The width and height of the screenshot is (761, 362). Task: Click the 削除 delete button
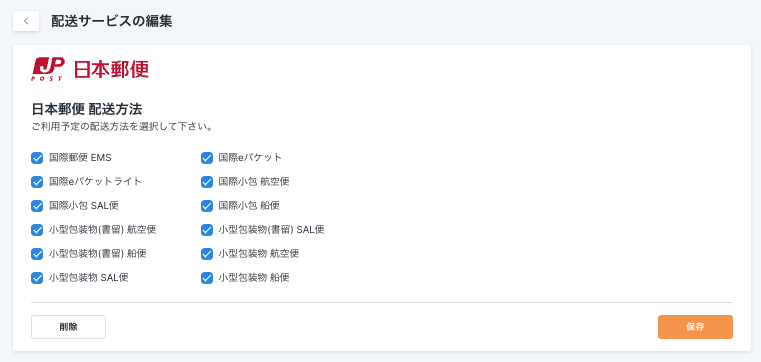pos(68,327)
